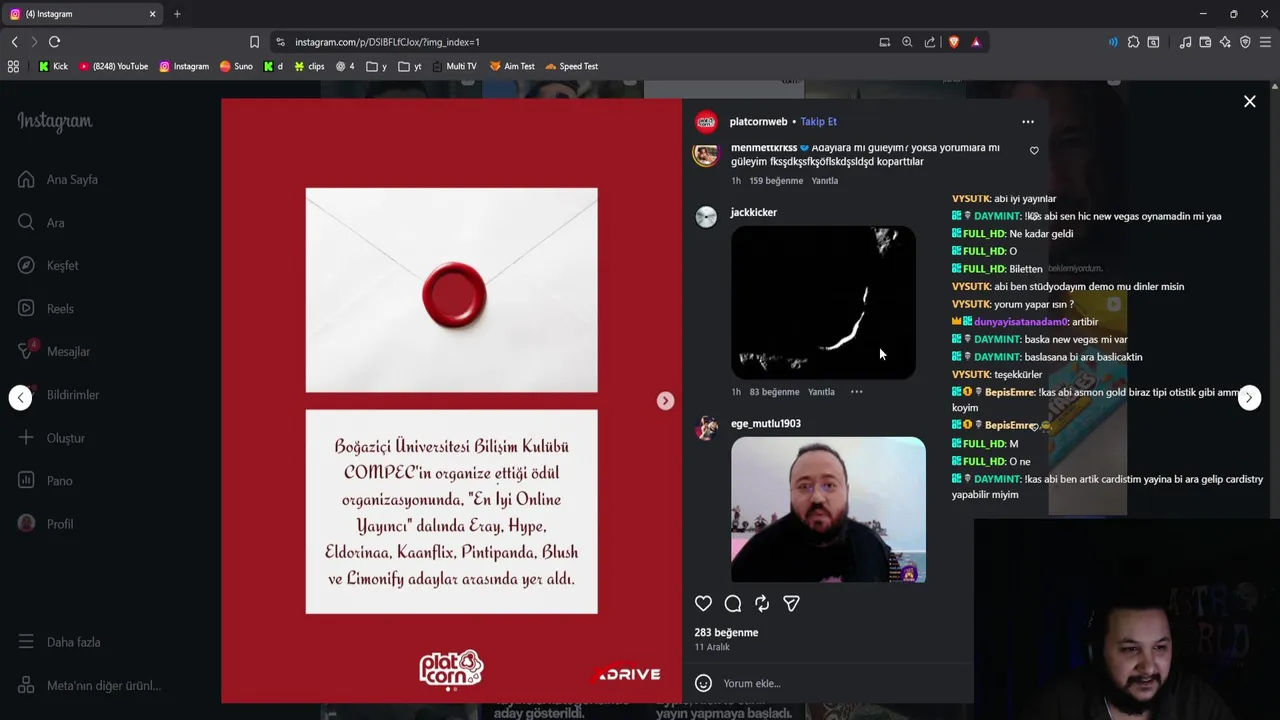The width and height of the screenshot is (1280, 720).
Task: Show next image in carousel
Action: [x=665, y=401]
